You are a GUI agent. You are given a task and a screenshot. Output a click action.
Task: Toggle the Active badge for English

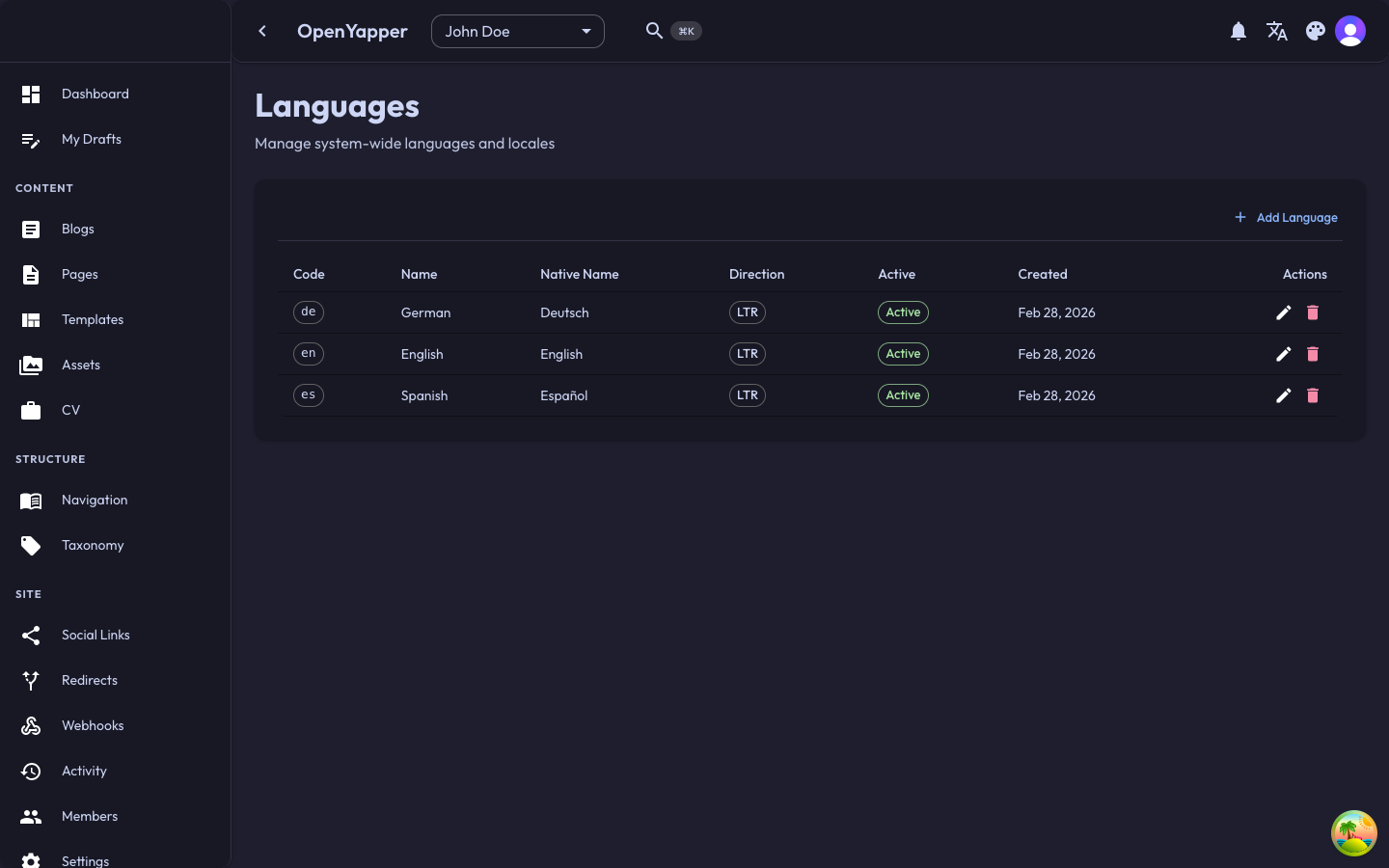[x=903, y=354]
